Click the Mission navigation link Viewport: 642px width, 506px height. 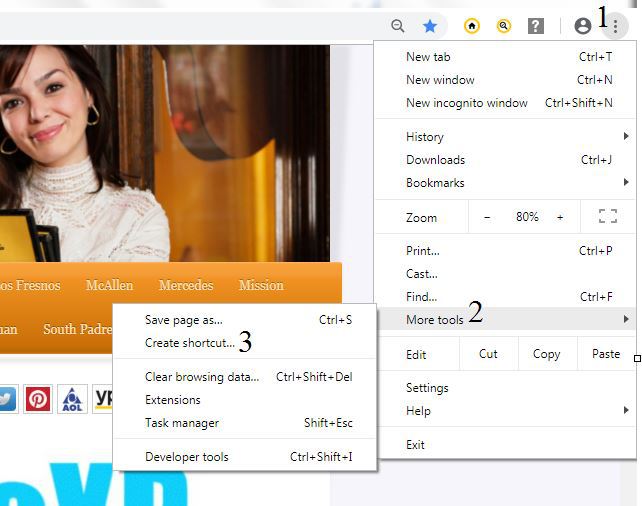pyautogui.click(x=261, y=286)
